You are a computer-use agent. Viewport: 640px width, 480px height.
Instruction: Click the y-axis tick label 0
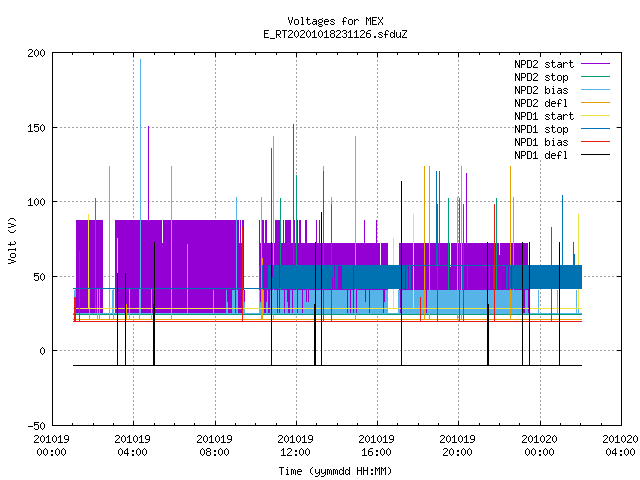(42, 351)
